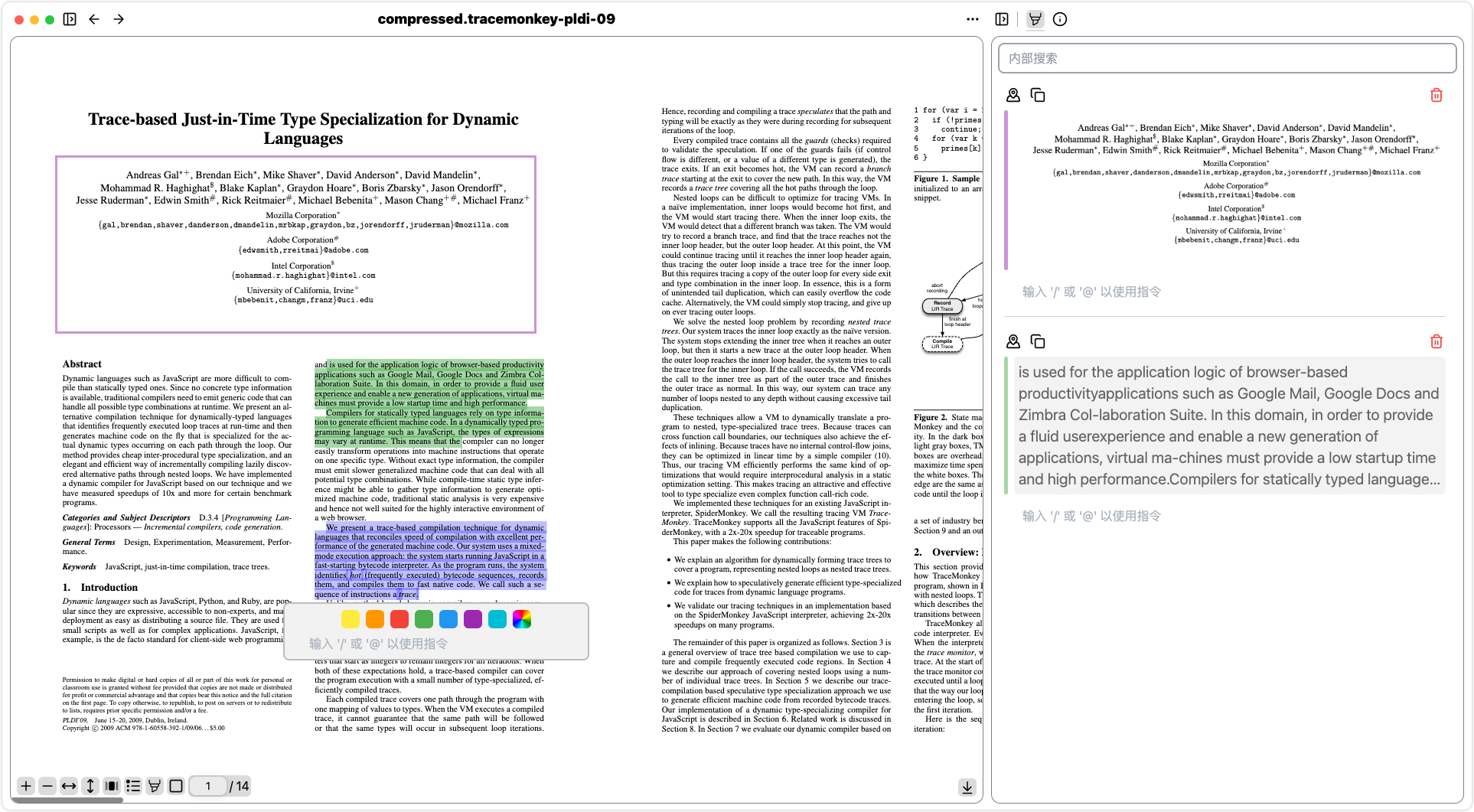Screen dimensions: 1474x812
Task: Click the document title compressed.tracemonkey-pldi-09
Action: 496,19
